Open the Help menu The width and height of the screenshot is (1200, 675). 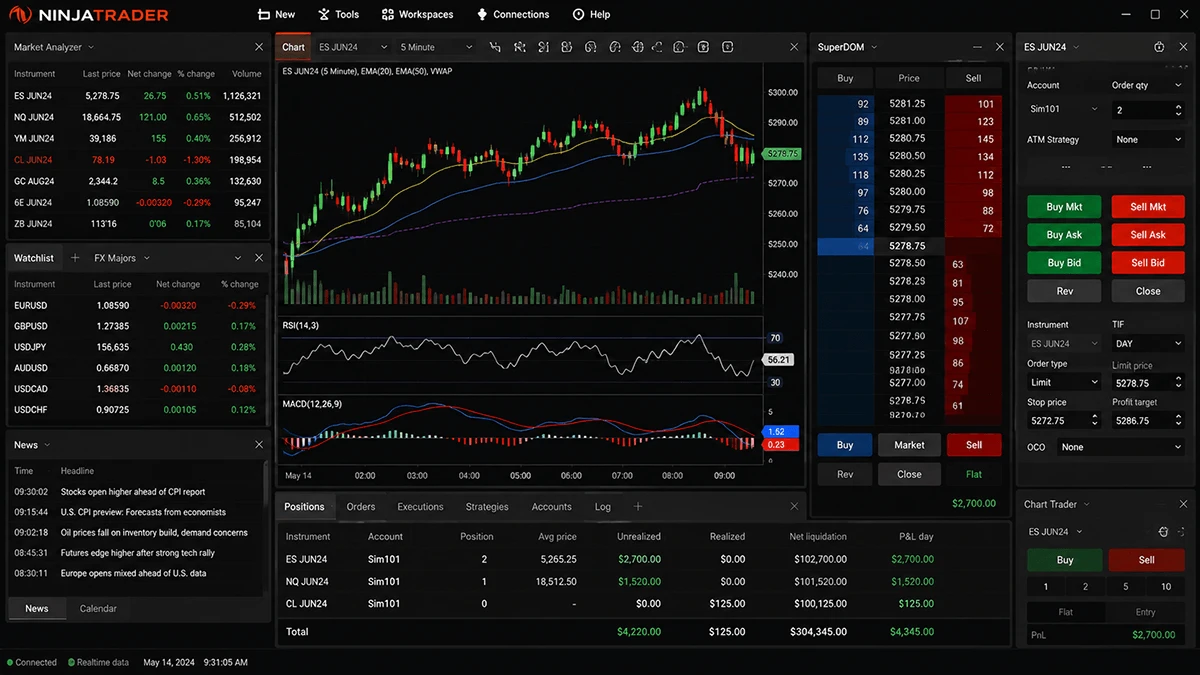[591, 15]
